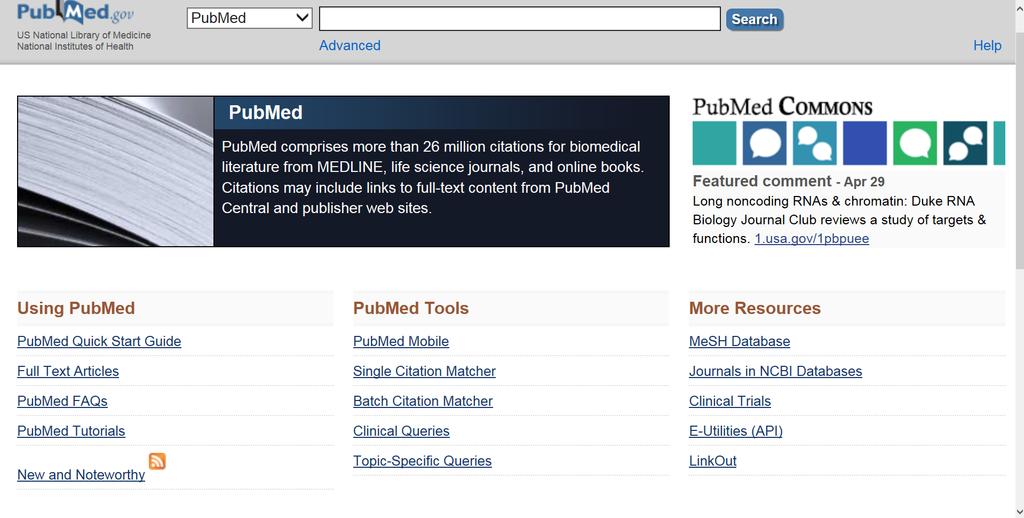Viewport: 1024px width, 518px height.
Task: Open PubMed Tutorials link
Action: tap(71, 432)
